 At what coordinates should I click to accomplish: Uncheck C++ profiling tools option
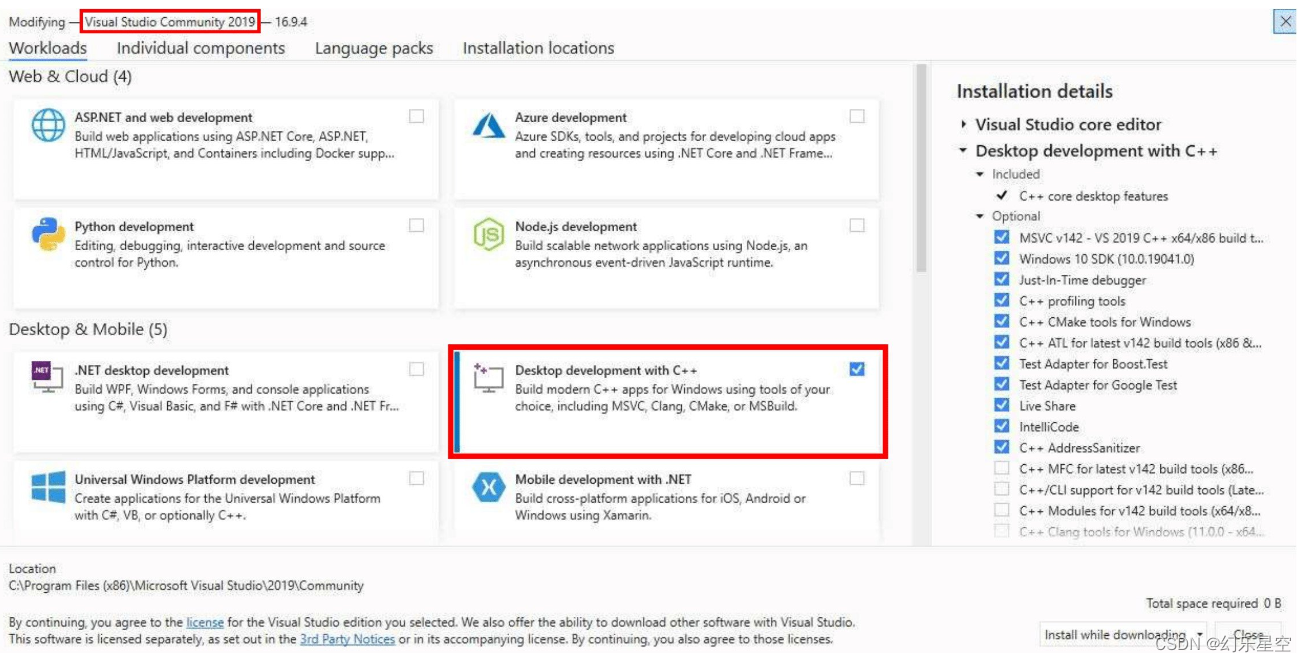point(1001,301)
